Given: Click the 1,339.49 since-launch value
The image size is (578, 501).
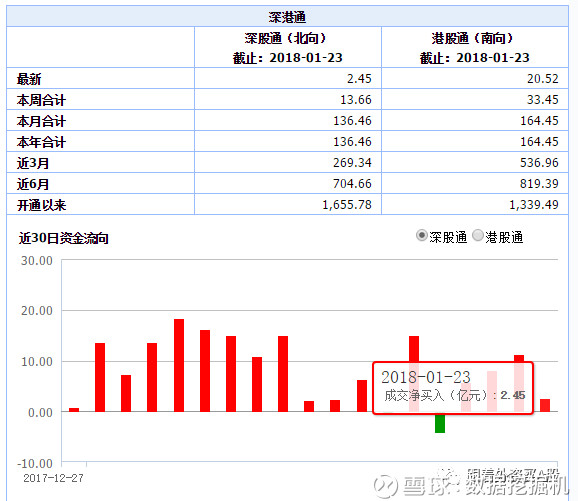Looking at the screenshot, I should [x=534, y=205].
